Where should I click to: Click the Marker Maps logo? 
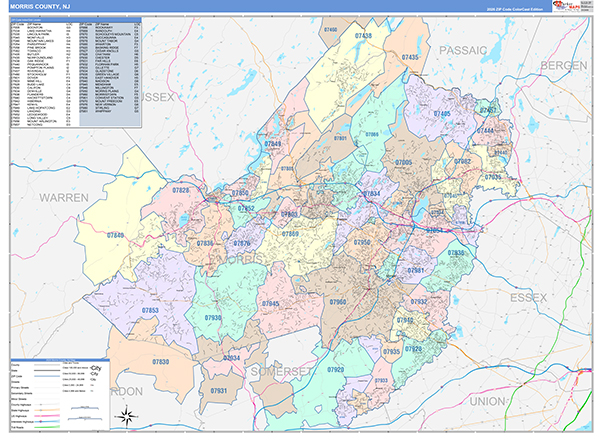pyautogui.click(x=566, y=6)
